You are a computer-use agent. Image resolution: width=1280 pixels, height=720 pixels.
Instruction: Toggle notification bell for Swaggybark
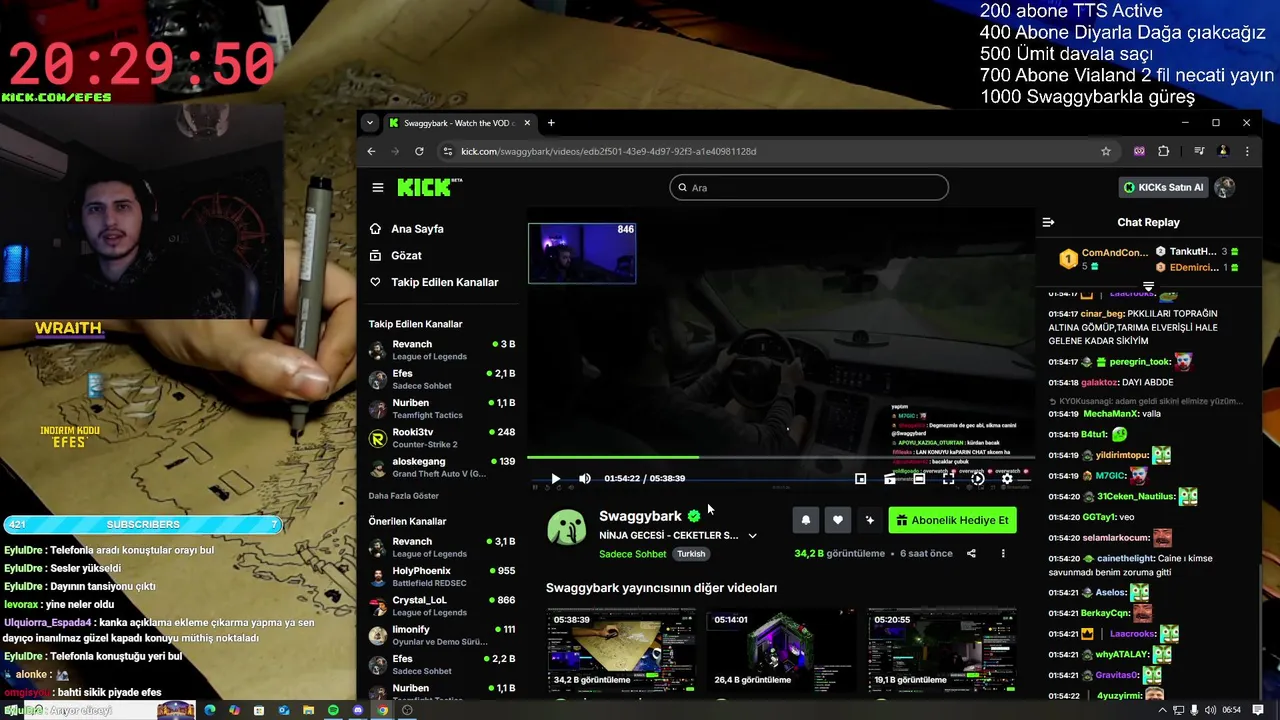point(806,520)
